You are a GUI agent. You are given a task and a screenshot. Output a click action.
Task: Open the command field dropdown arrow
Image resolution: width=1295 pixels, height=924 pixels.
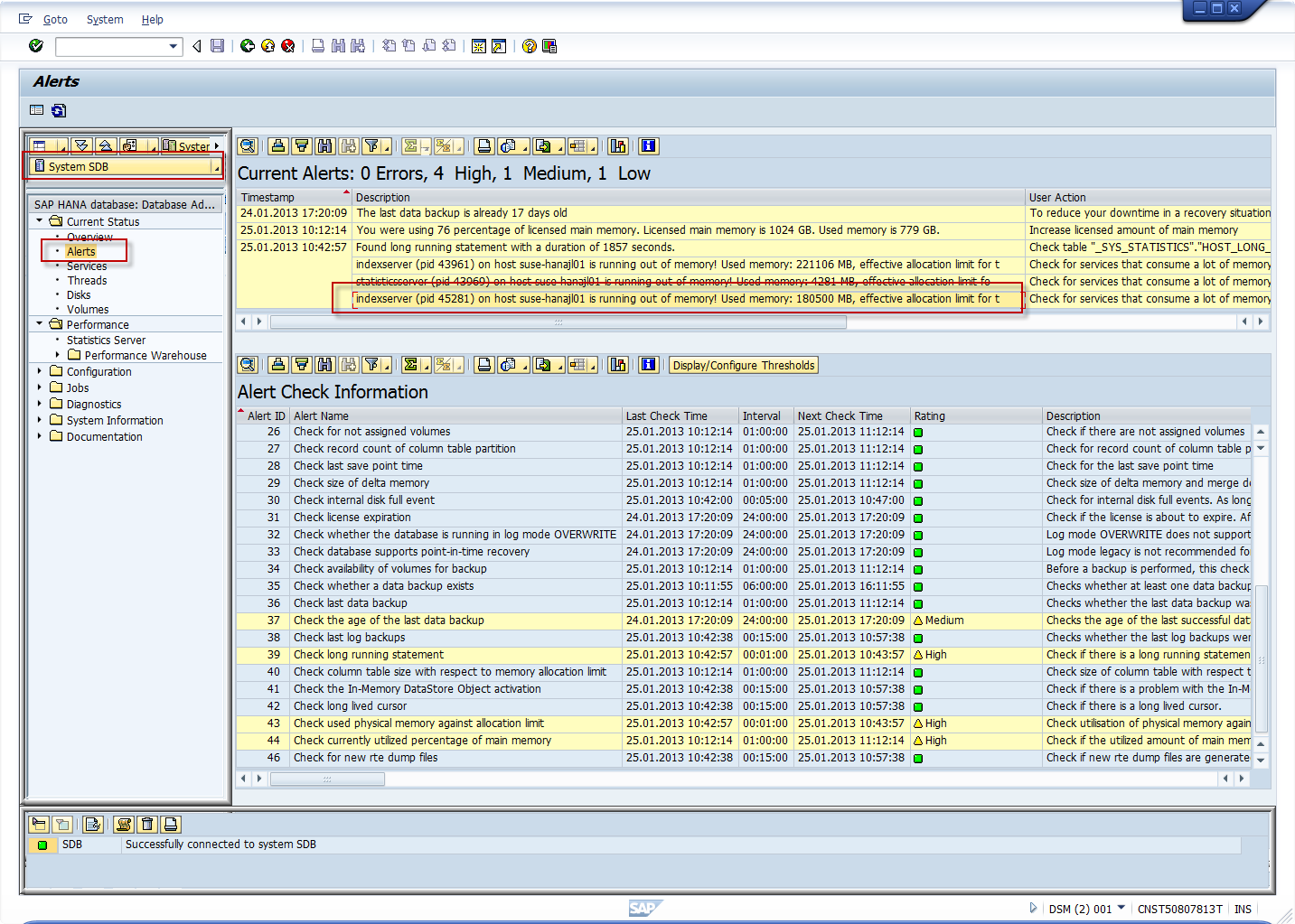pyautogui.click(x=174, y=46)
